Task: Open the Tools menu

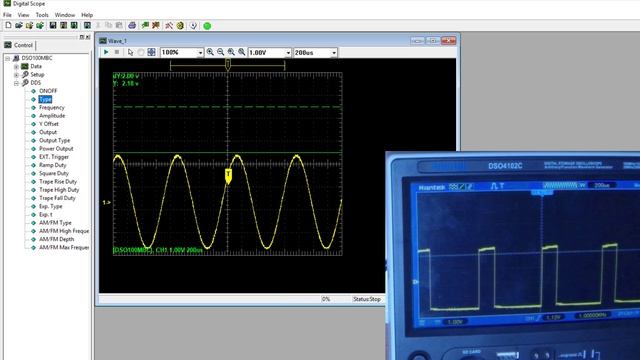Action: [x=42, y=15]
